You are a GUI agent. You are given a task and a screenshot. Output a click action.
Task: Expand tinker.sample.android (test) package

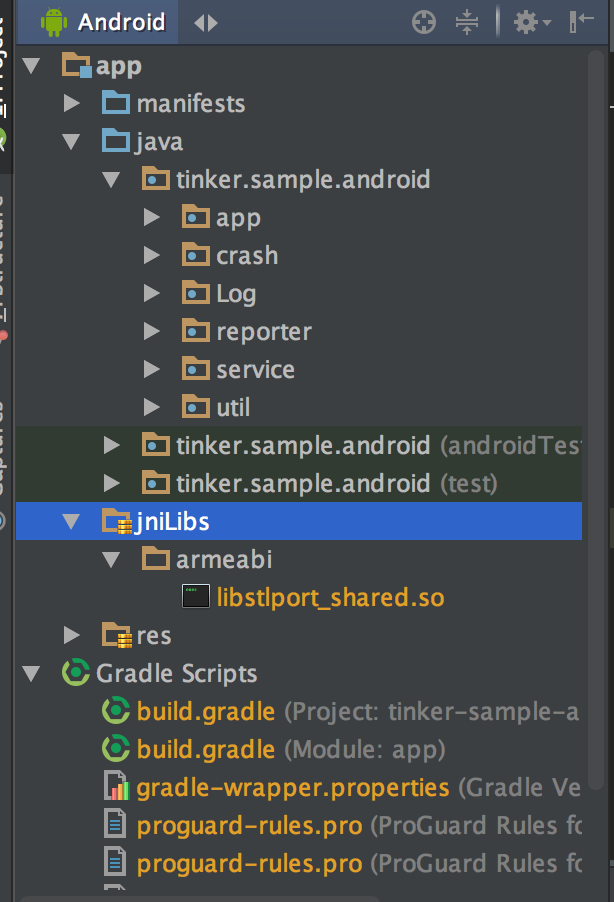112,483
